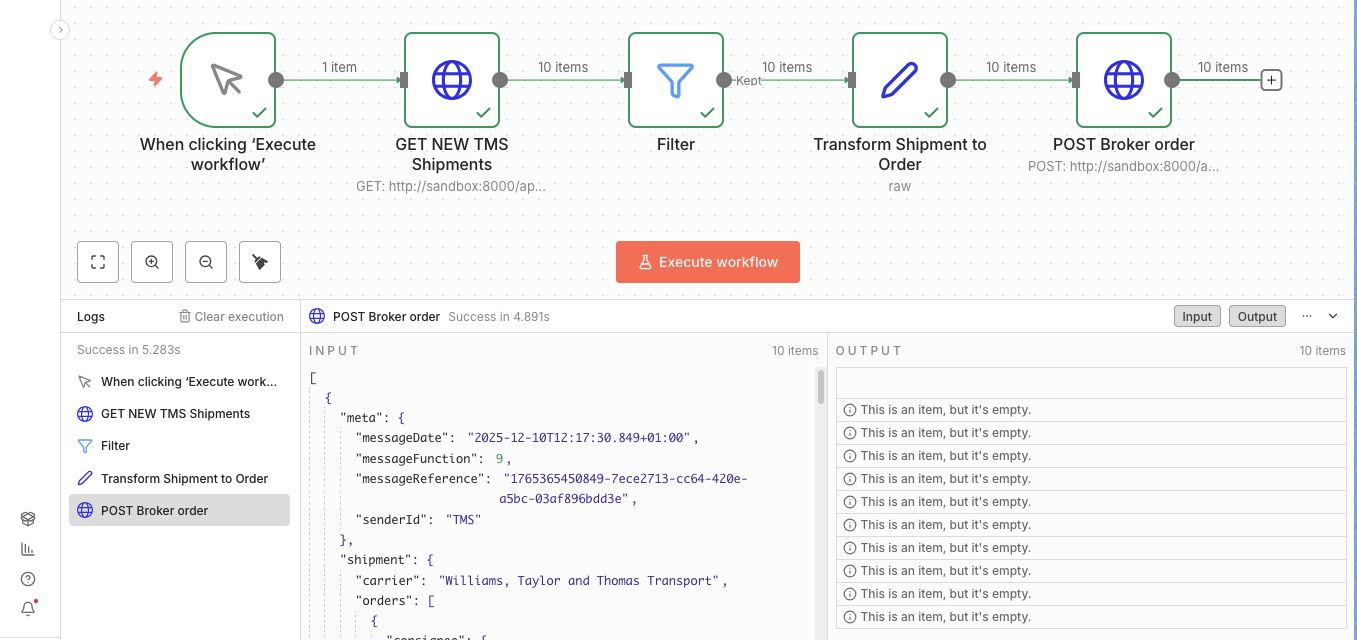Click Clear execution in Logs header
The image size is (1357, 640).
(x=231, y=317)
